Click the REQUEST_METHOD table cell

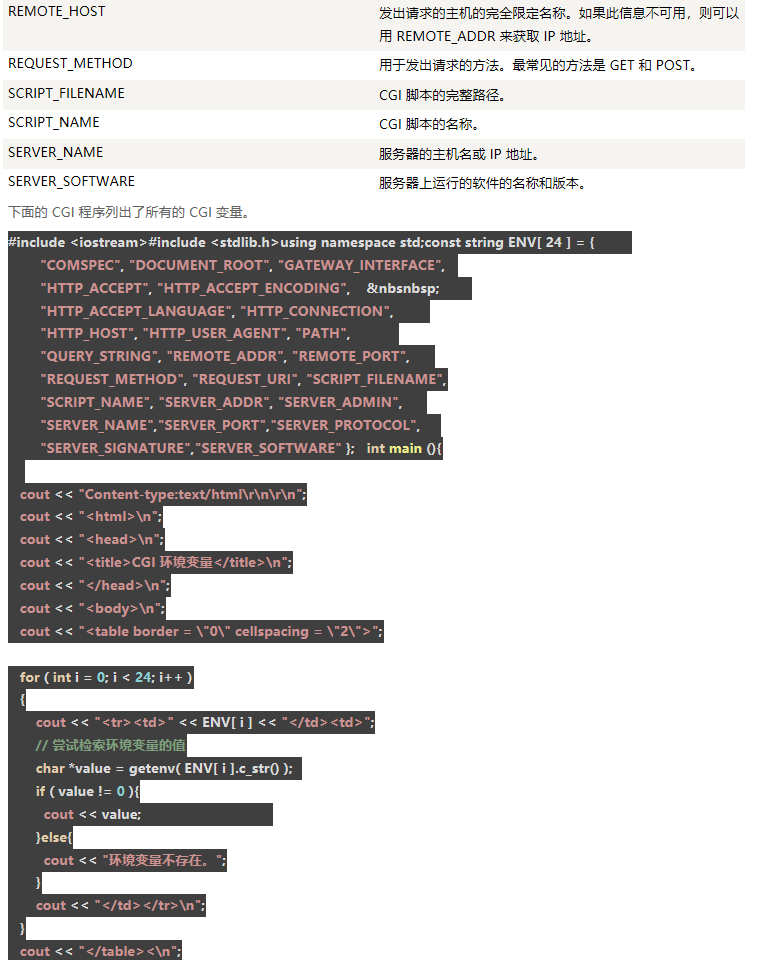(x=70, y=64)
